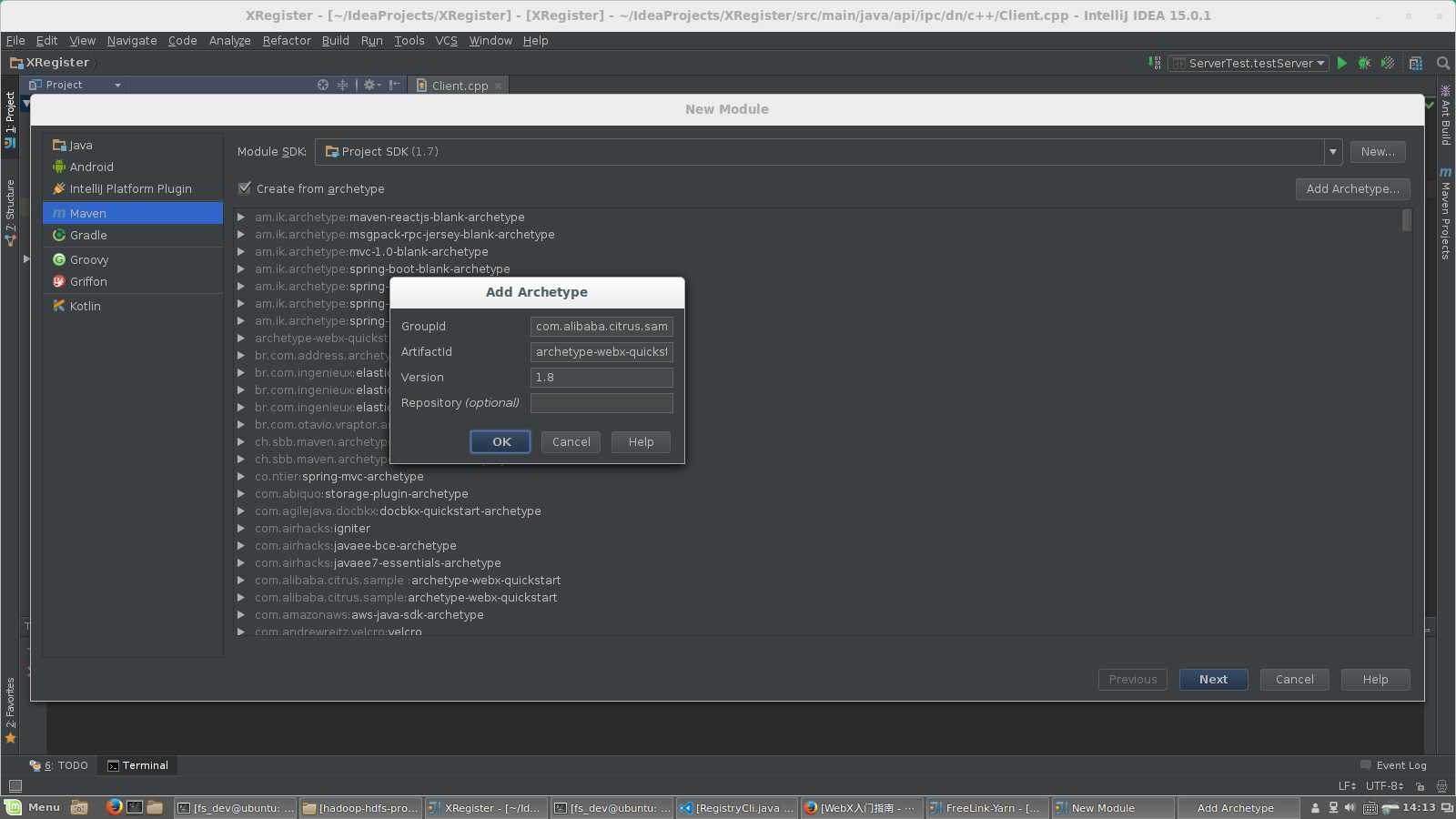The height and width of the screenshot is (819, 1456).
Task: Toggle Create from archetype checkbox
Action: [245, 188]
